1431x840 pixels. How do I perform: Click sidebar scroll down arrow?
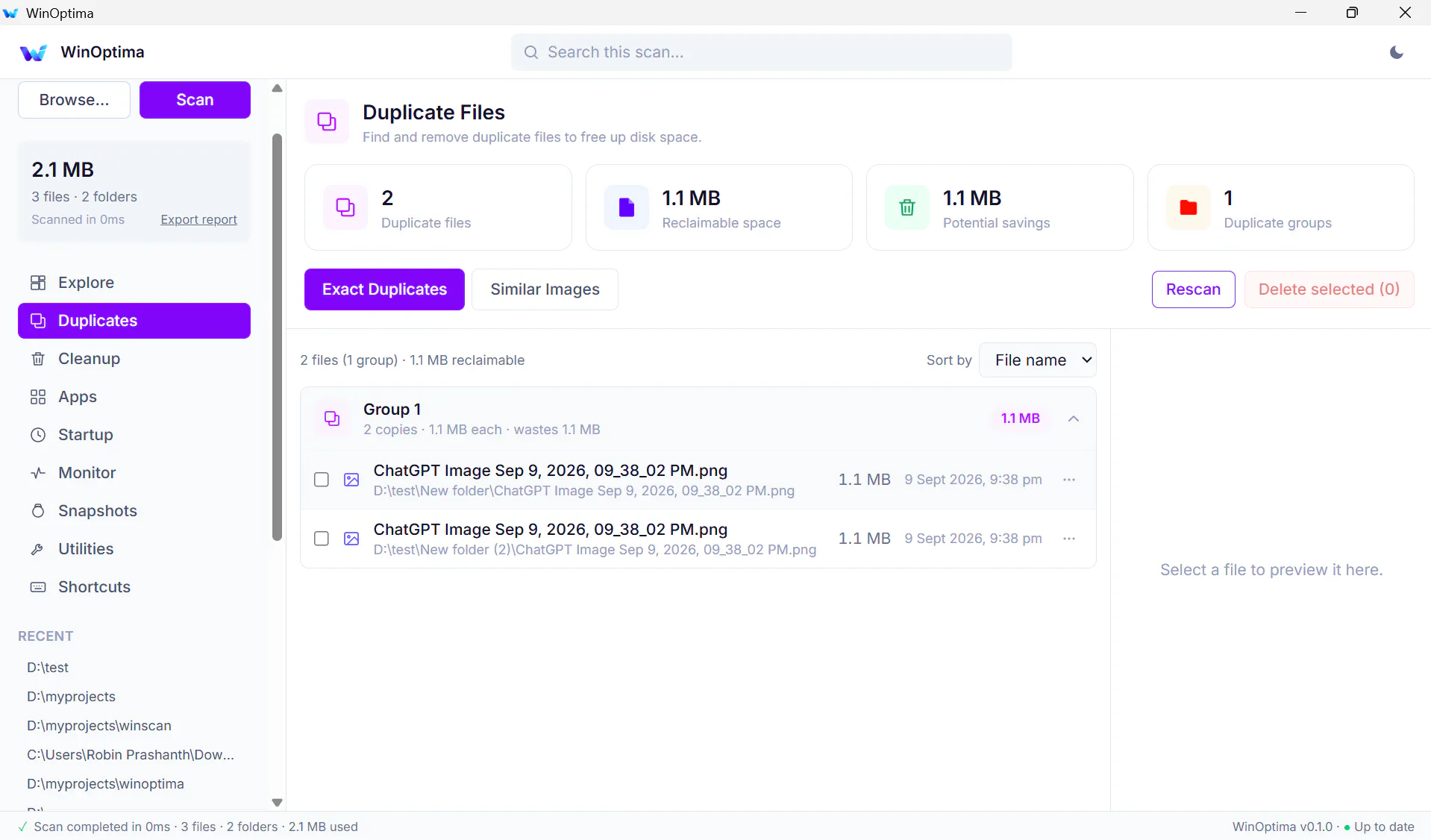[x=278, y=803]
